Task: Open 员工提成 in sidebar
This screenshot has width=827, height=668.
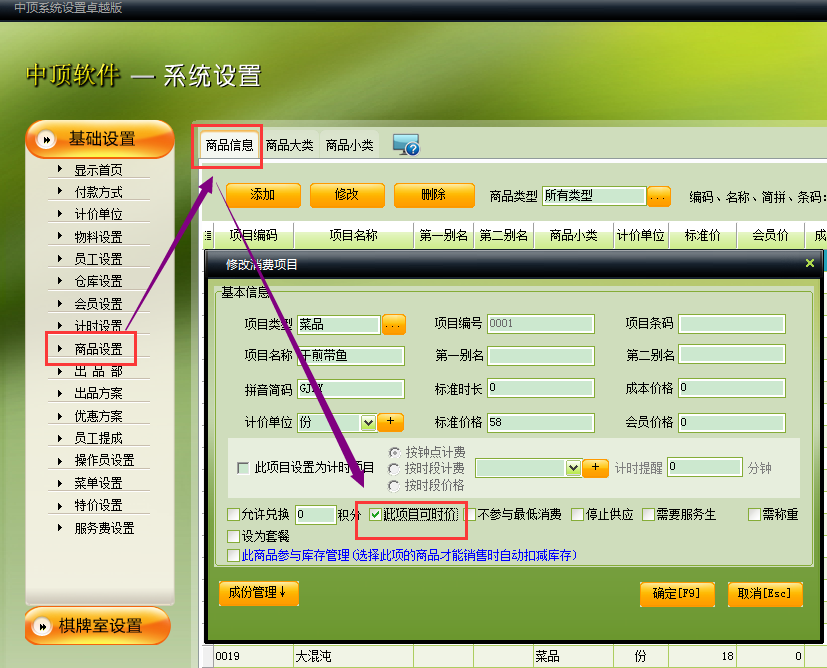Action: (x=98, y=438)
